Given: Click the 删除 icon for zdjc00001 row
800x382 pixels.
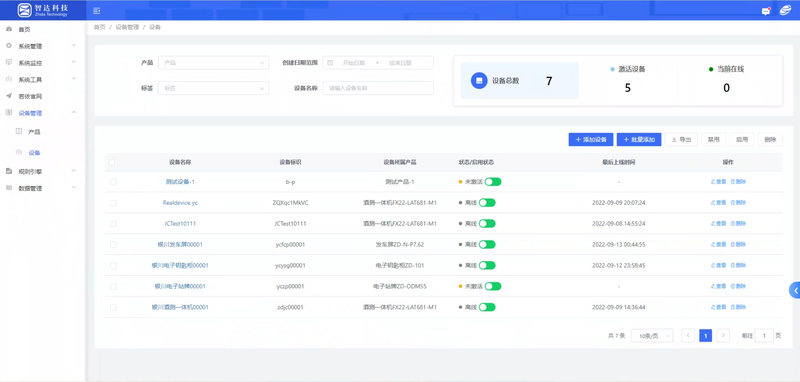Looking at the screenshot, I should coord(733,307).
